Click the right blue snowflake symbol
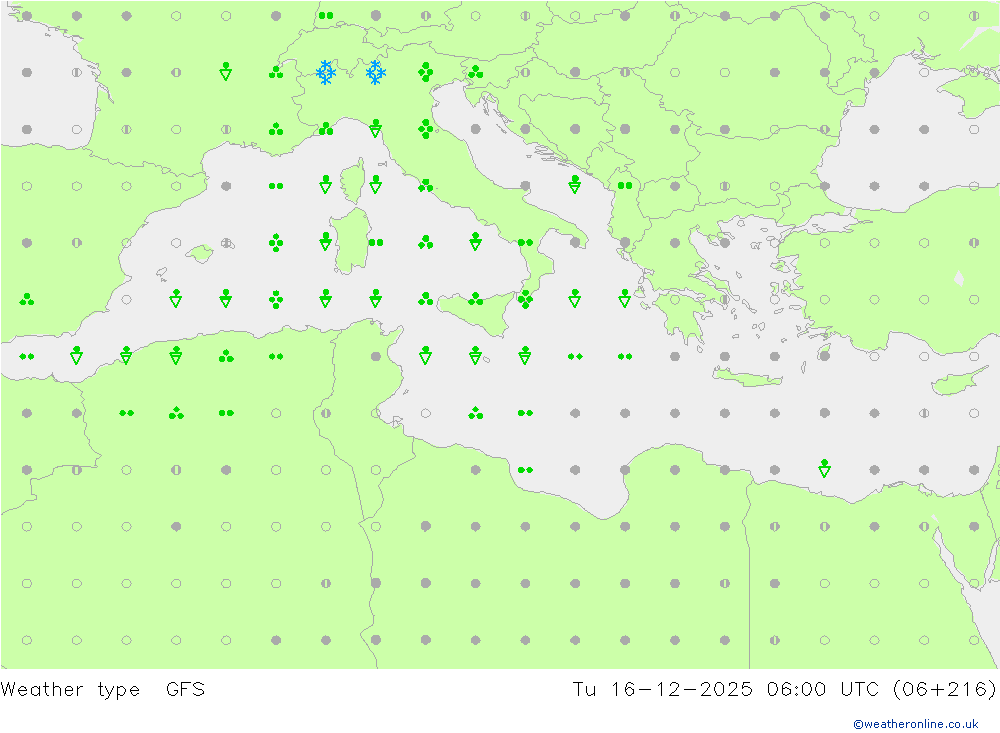1000x733 pixels. (375, 72)
